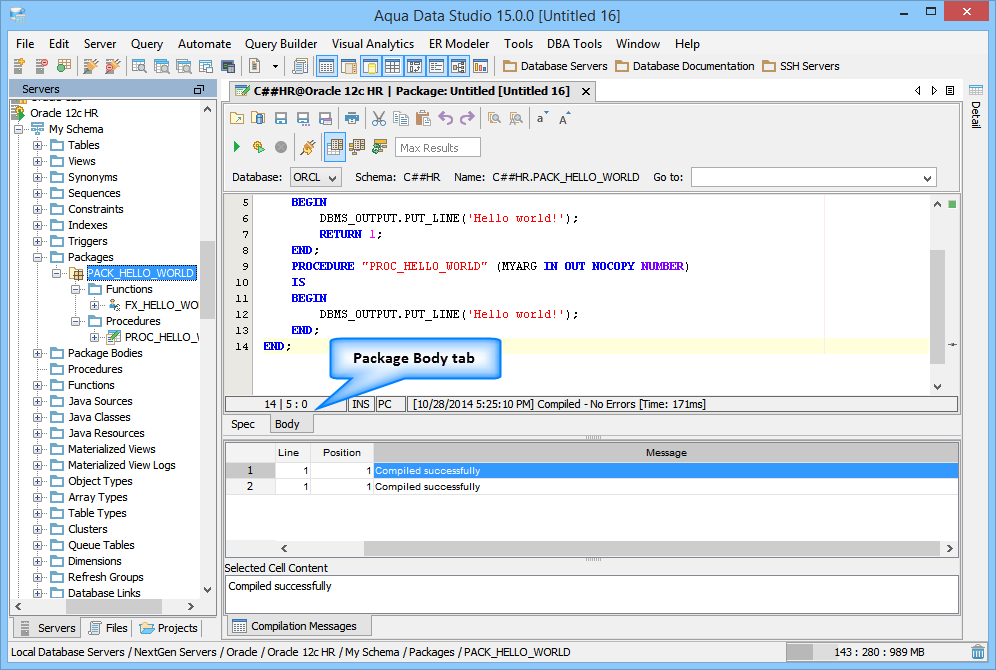The image size is (996, 670).
Task: Open the SSH Servers shortcut
Action: [x=800, y=66]
